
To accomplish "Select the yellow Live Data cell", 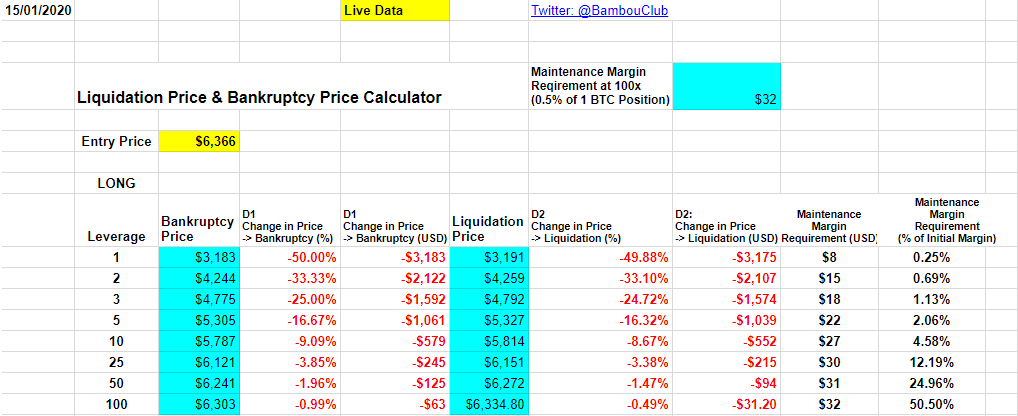I will click(395, 10).
